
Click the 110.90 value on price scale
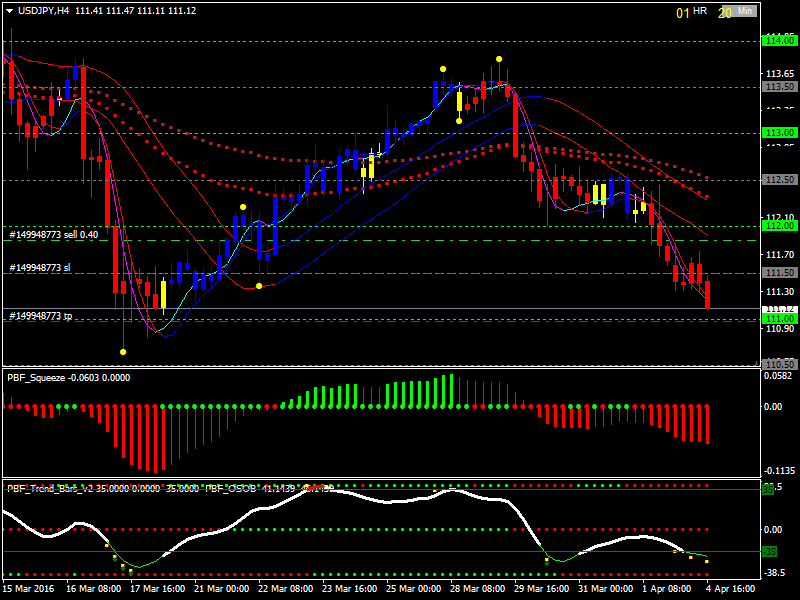click(x=780, y=329)
